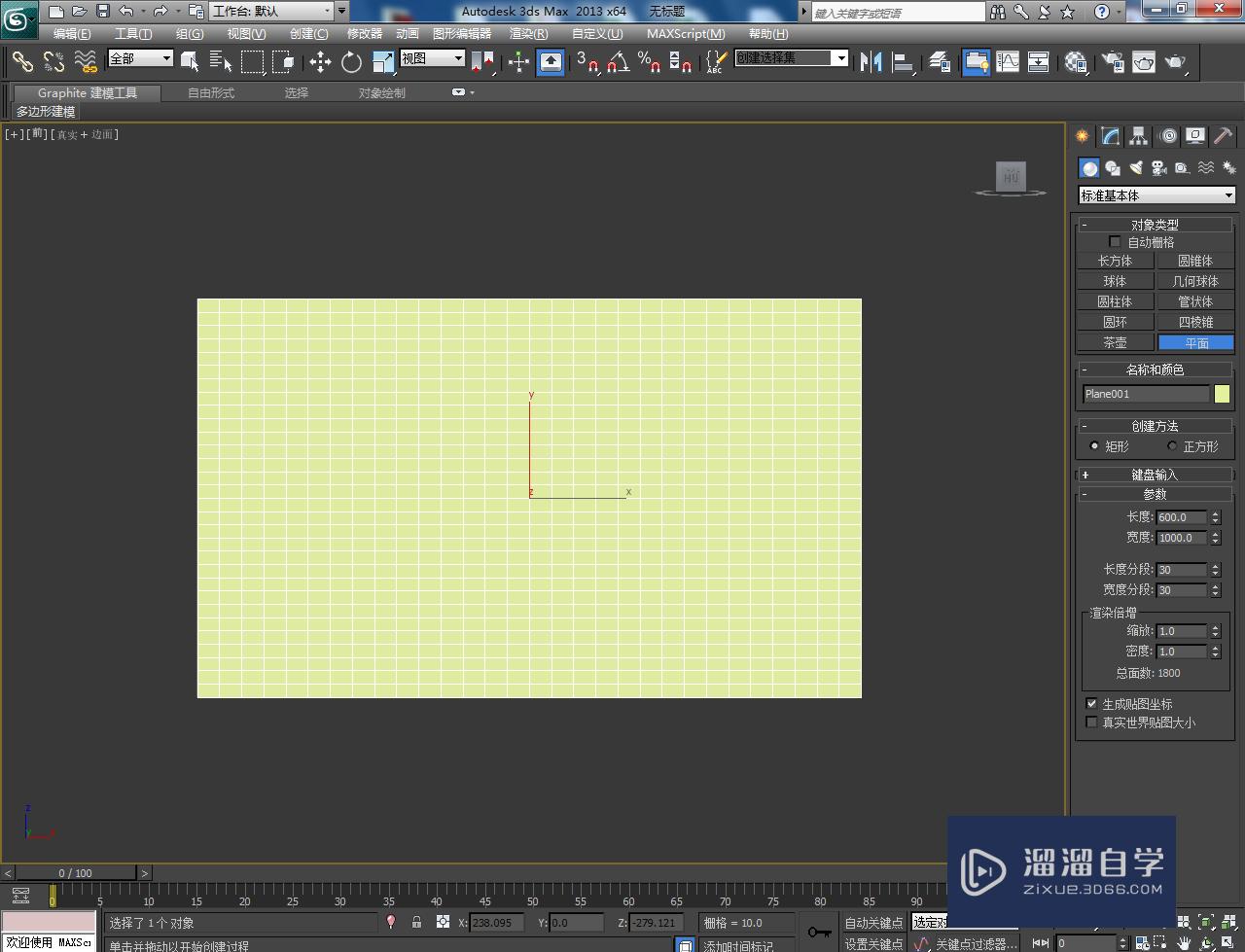Expand the 键盘输入 rollout
The height and width of the screenshot is (952, 1245).
(x=1156, y=475)
